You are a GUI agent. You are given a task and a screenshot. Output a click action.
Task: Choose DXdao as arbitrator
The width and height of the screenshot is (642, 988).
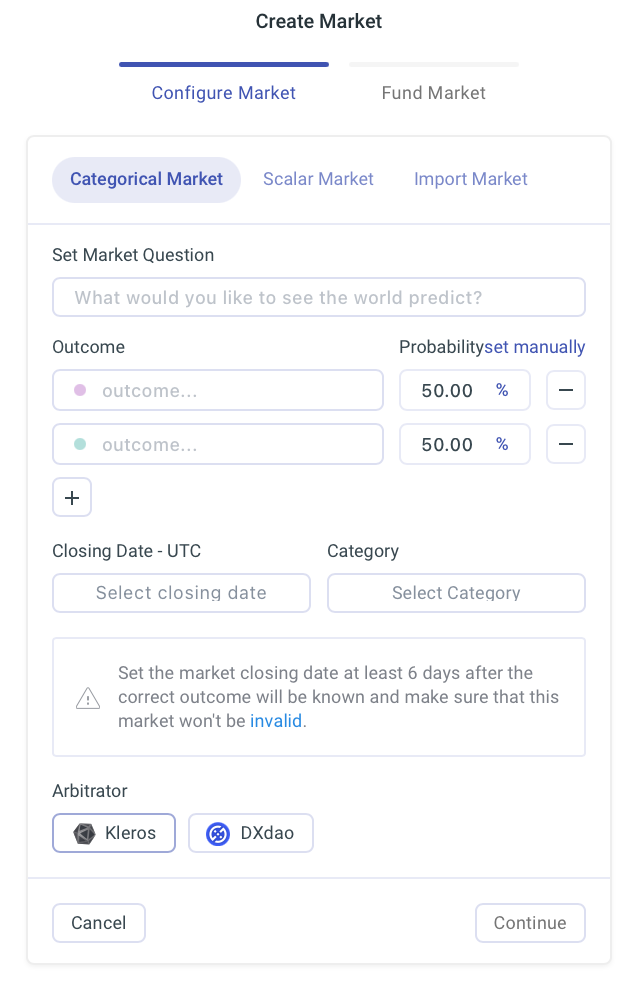251,833
